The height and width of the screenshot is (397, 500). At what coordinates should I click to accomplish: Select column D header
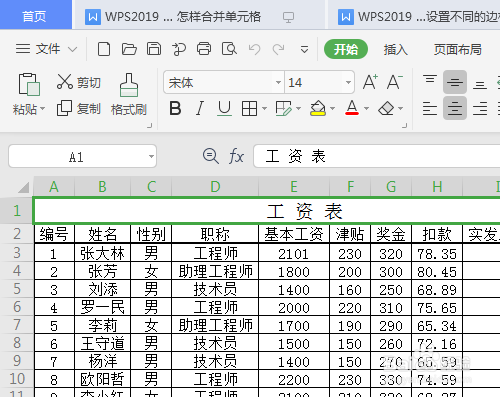[215, 187]
